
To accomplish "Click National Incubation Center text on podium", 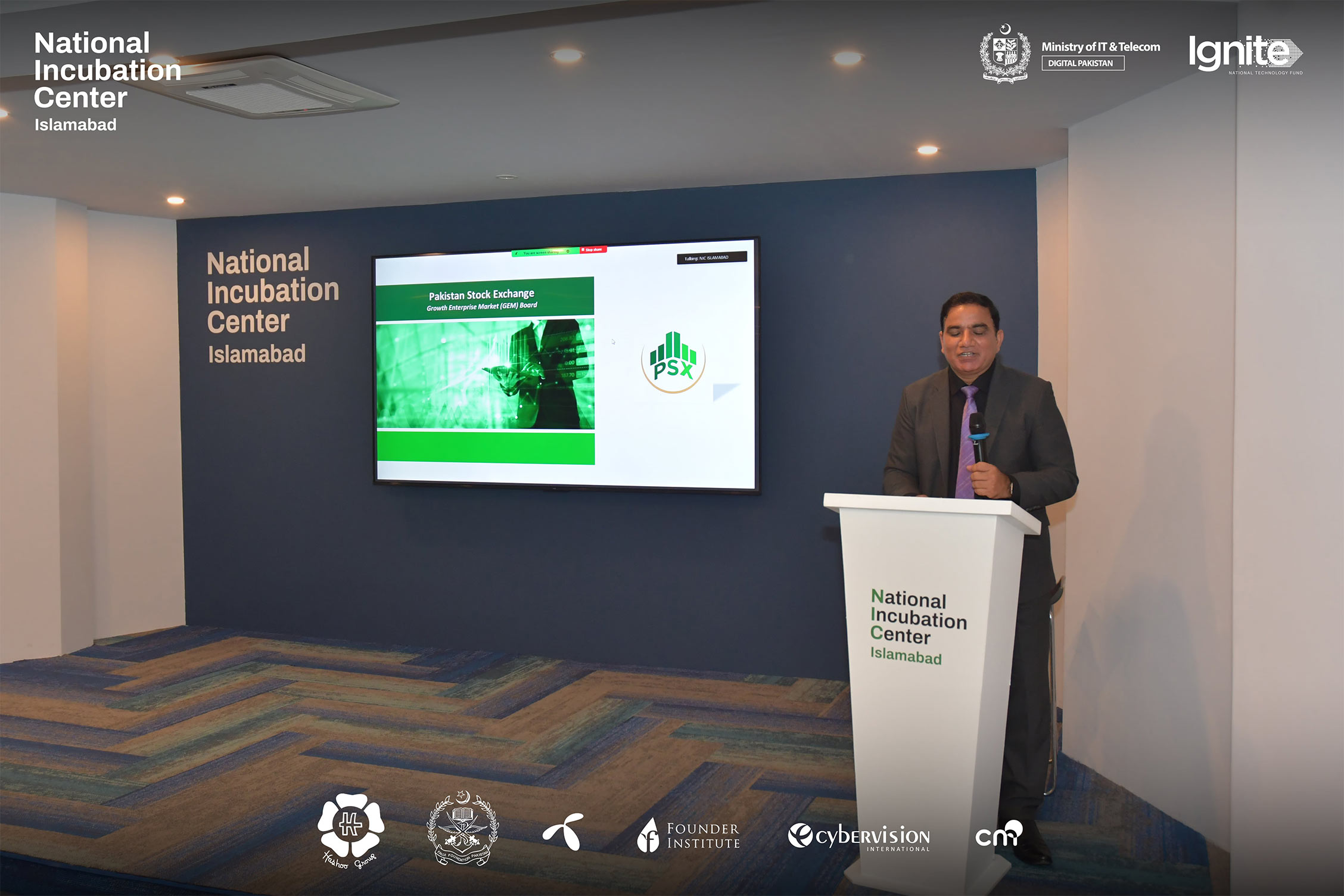I will [918, 626].
